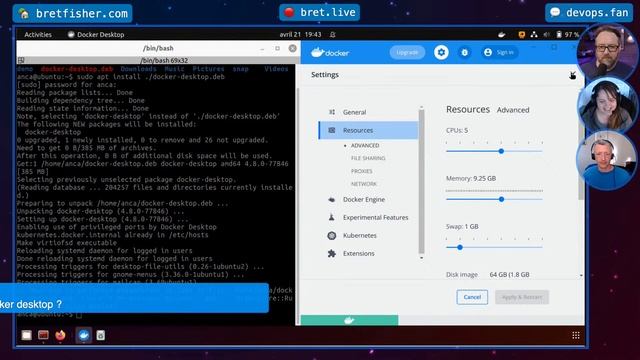Click the Settings heading text
This screenshot has height=360, width=640.
(325, 75)
